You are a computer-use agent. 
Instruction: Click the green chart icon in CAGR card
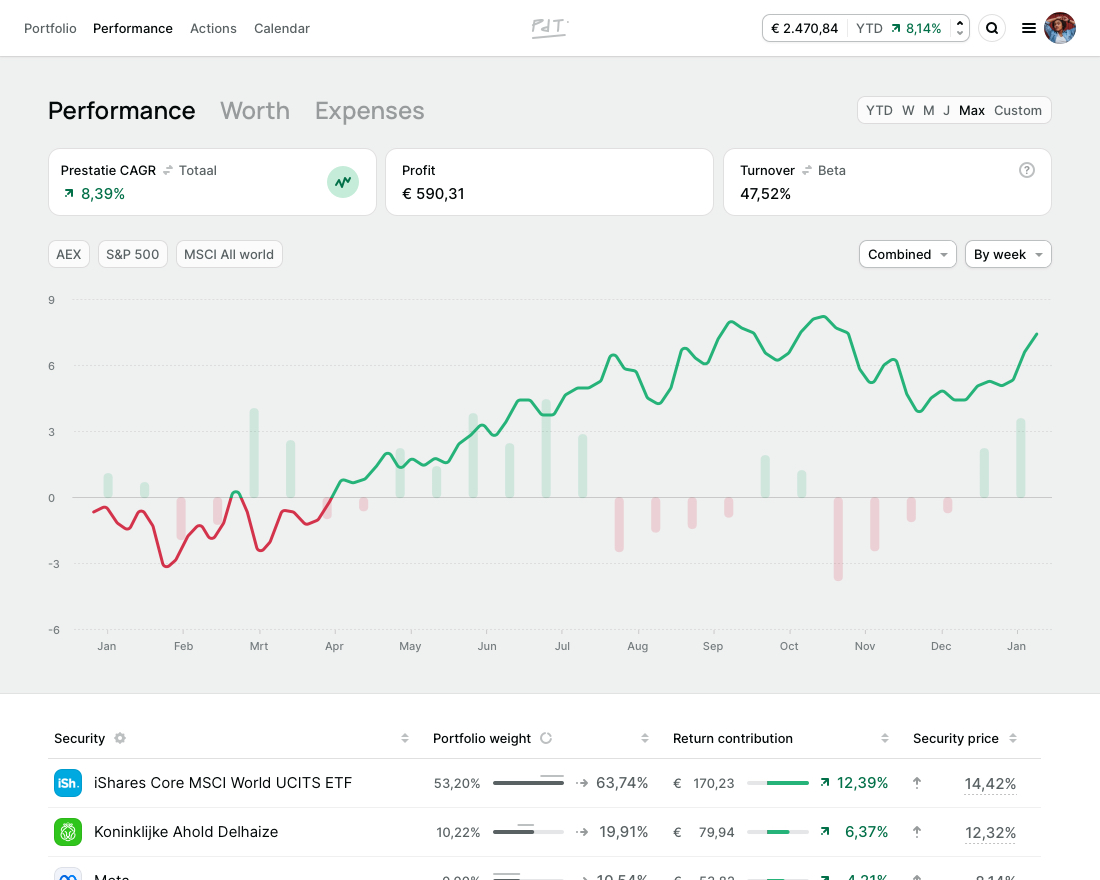point(343,182)
